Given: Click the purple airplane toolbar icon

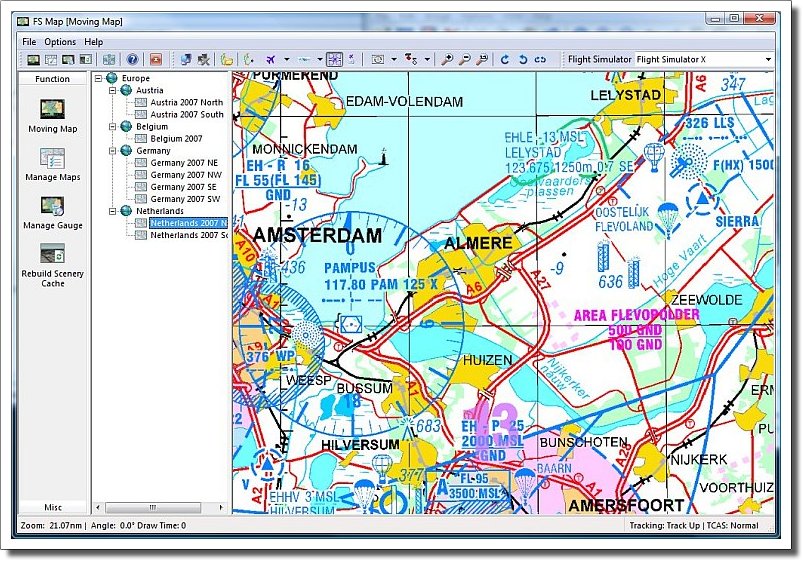Looking at the screenshot, I should click(x=271, y=60).
